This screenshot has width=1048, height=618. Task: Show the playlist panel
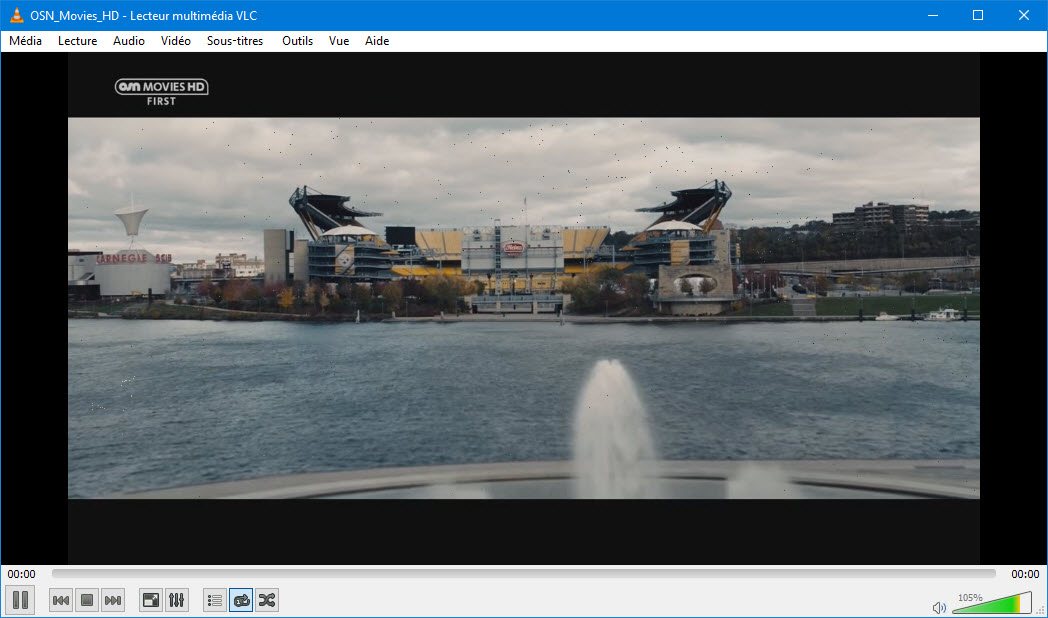(215, 600)
